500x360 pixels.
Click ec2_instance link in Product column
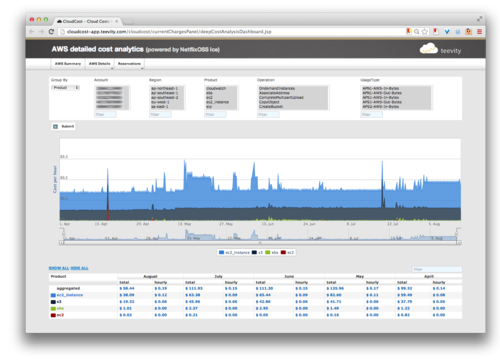(70, 295)
